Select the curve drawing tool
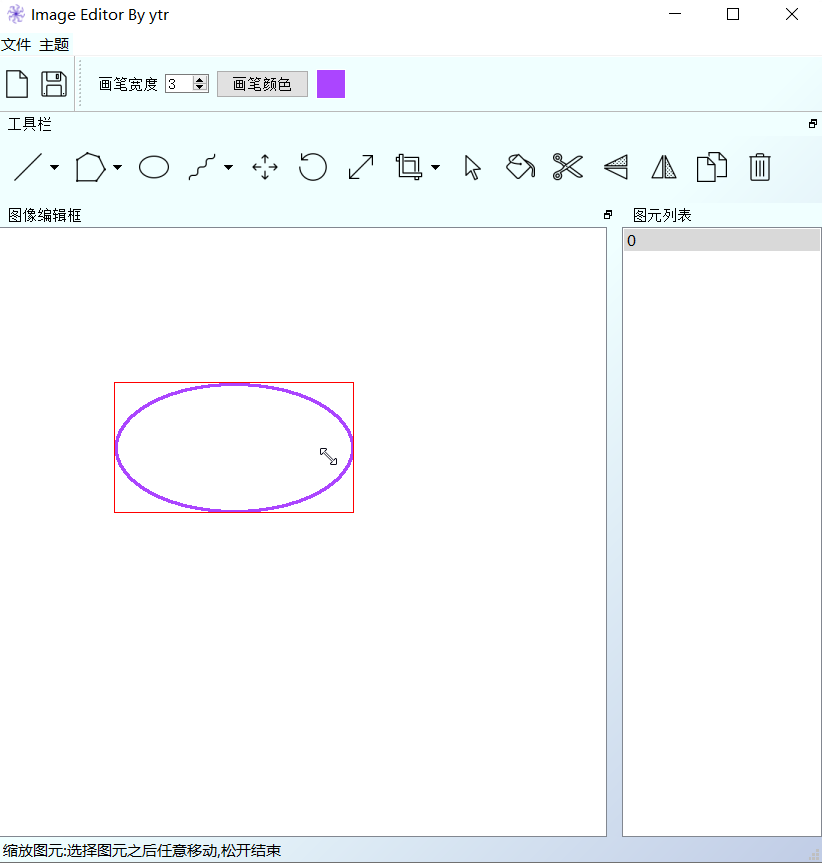The height and width of the screenshot is (863, 822). pyautogui.click(x=202, y=167)
